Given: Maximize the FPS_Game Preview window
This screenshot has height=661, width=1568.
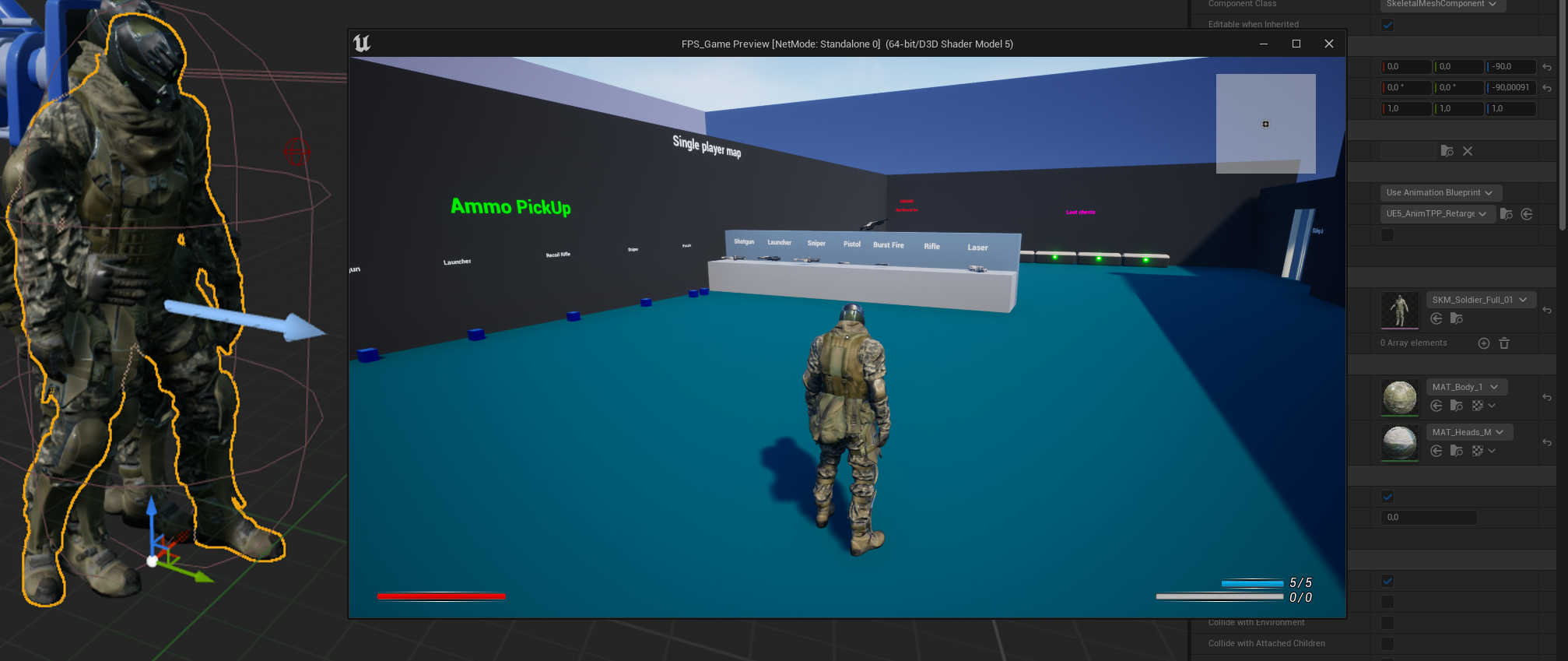Looking at the screenshot, I should [x=1296, y=44].
